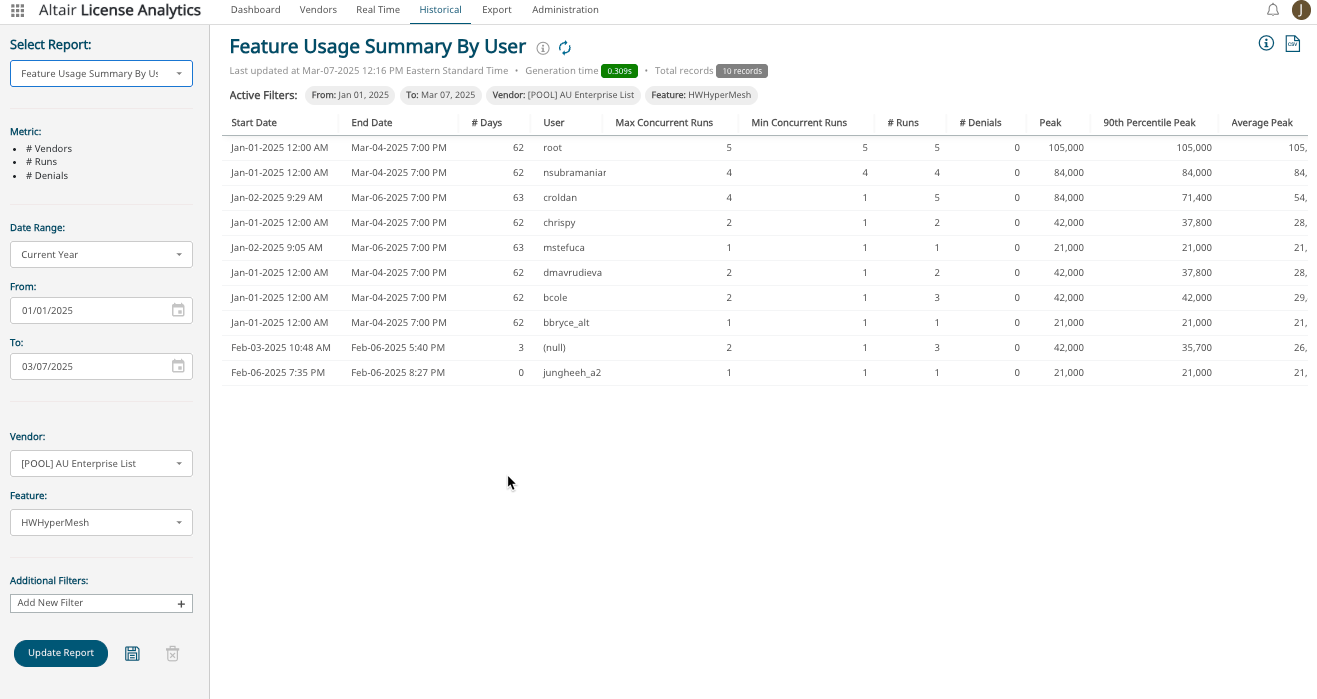
Task: Select the root user cell
Action: point(552,148)
